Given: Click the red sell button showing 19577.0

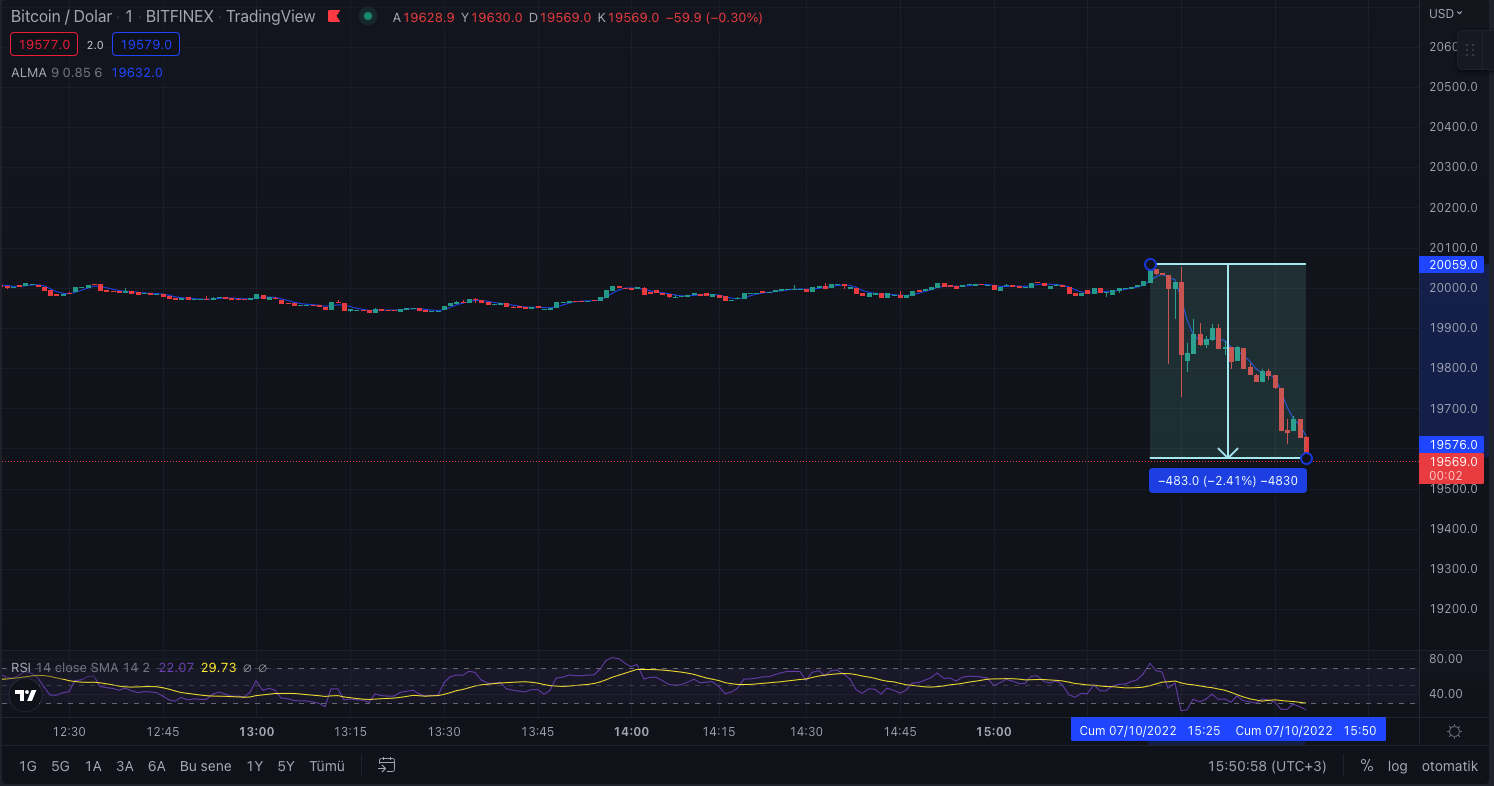Looking at the screenshot, I should point(43,44).
